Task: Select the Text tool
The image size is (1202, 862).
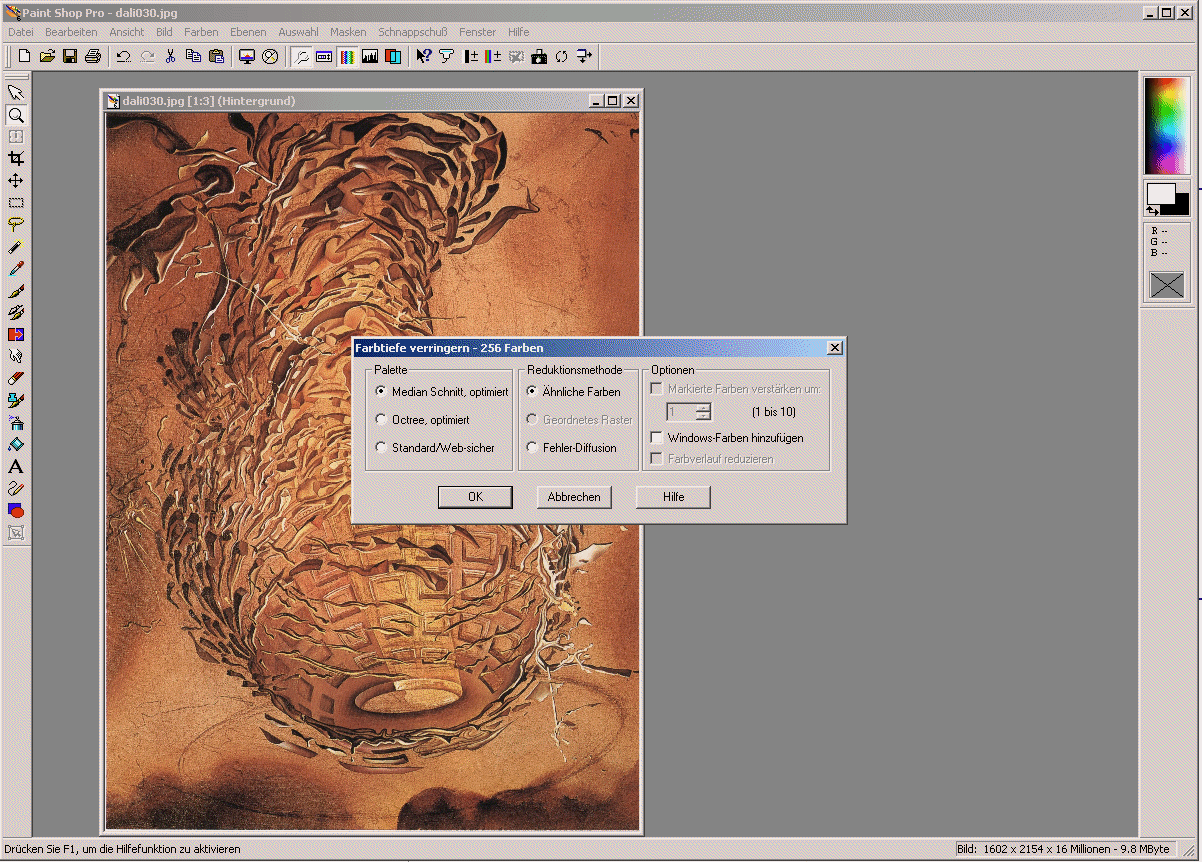Action: tap(16, 466)
